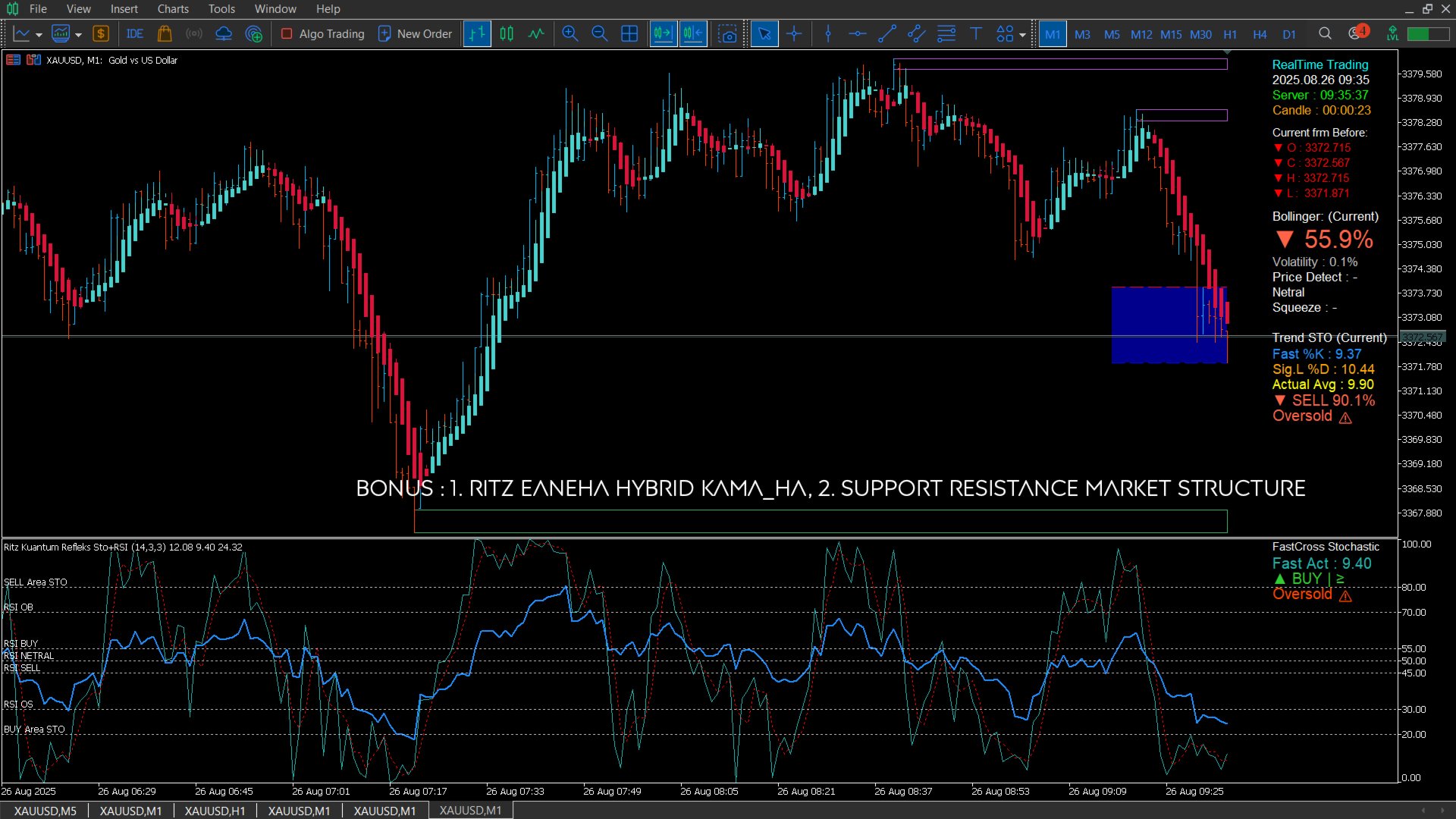
Task: Select the M15 timeframe button
Action: click(x=1171, y=34)
